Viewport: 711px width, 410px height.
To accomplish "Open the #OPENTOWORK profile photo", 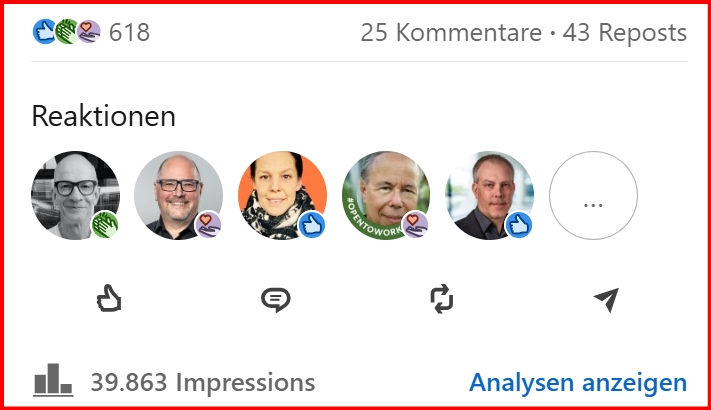I will 386,195.
